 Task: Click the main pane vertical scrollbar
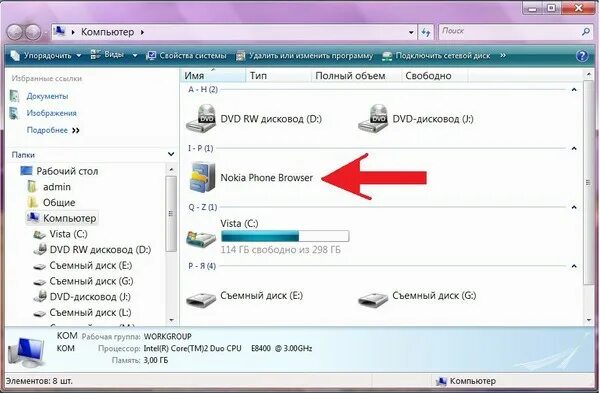click(589, 182)
